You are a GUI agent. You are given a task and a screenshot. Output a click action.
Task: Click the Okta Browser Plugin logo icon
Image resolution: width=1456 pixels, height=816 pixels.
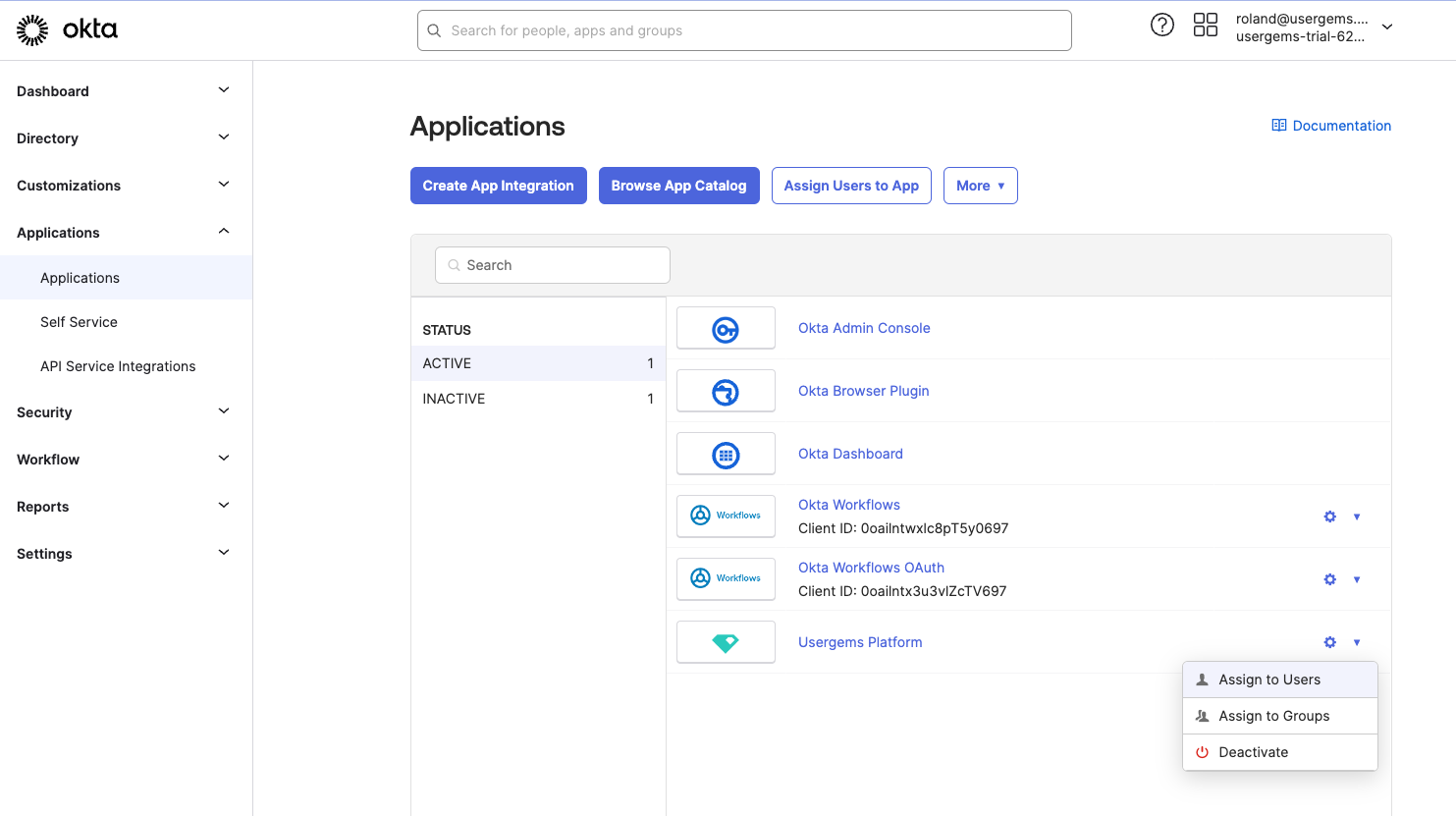tap(726, 392)
